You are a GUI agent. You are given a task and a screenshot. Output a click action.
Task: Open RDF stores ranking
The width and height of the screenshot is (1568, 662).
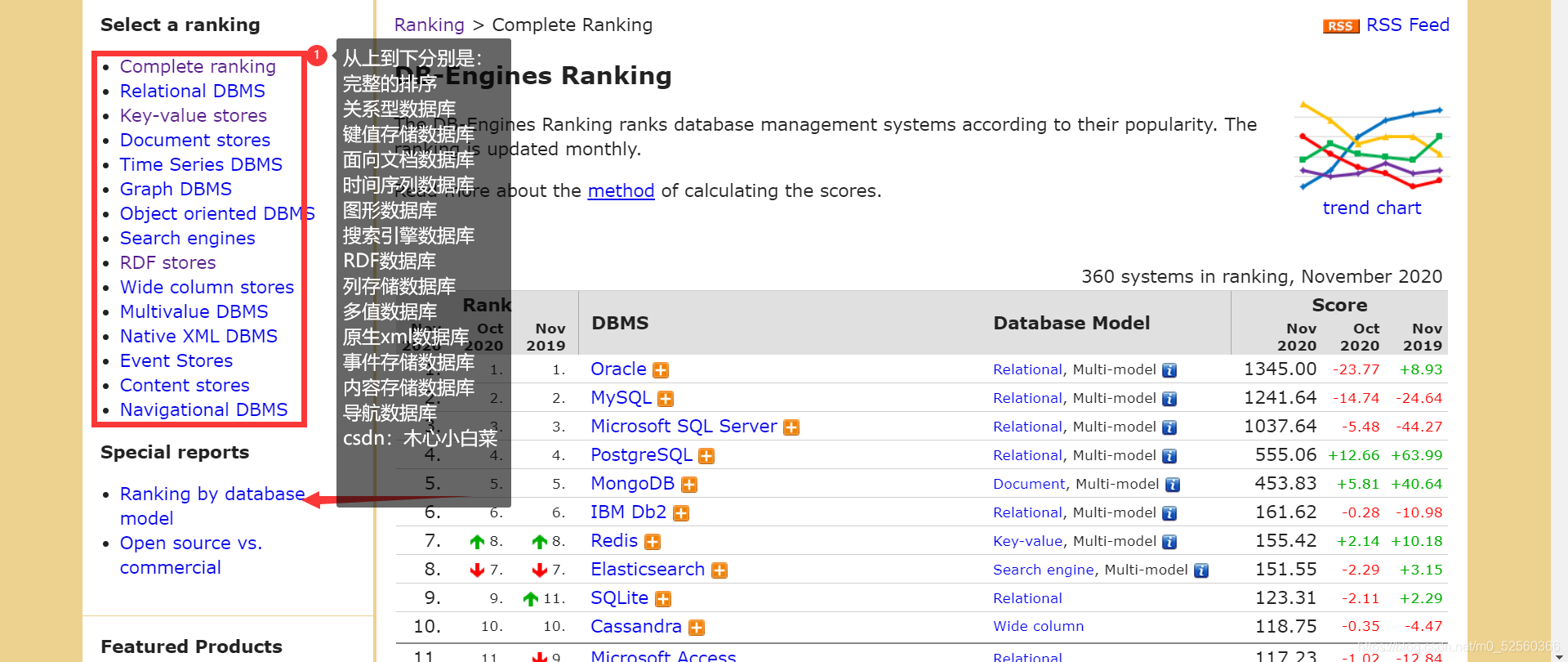168,262
